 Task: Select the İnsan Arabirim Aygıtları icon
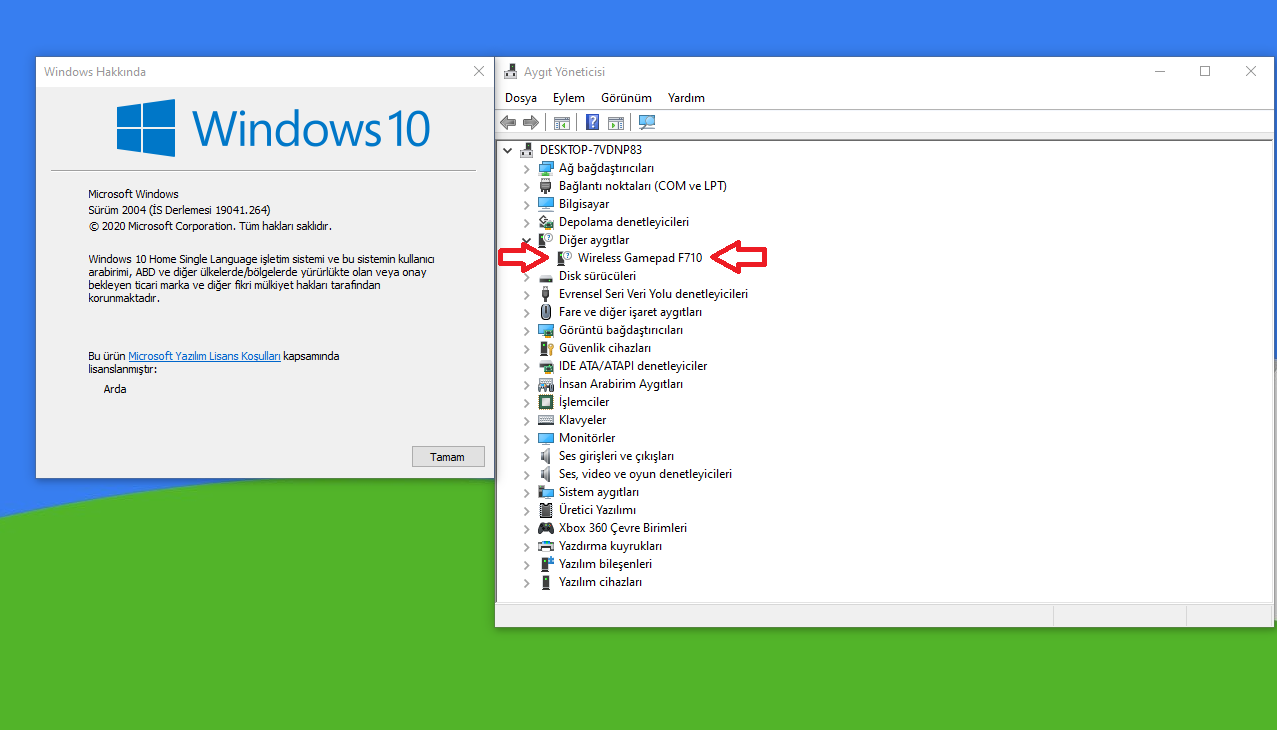pos(546,384)
